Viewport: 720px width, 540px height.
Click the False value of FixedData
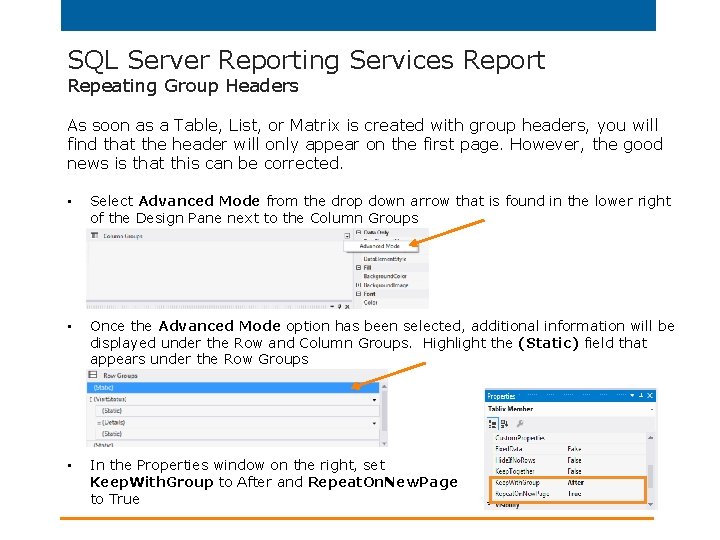point(574,449)
